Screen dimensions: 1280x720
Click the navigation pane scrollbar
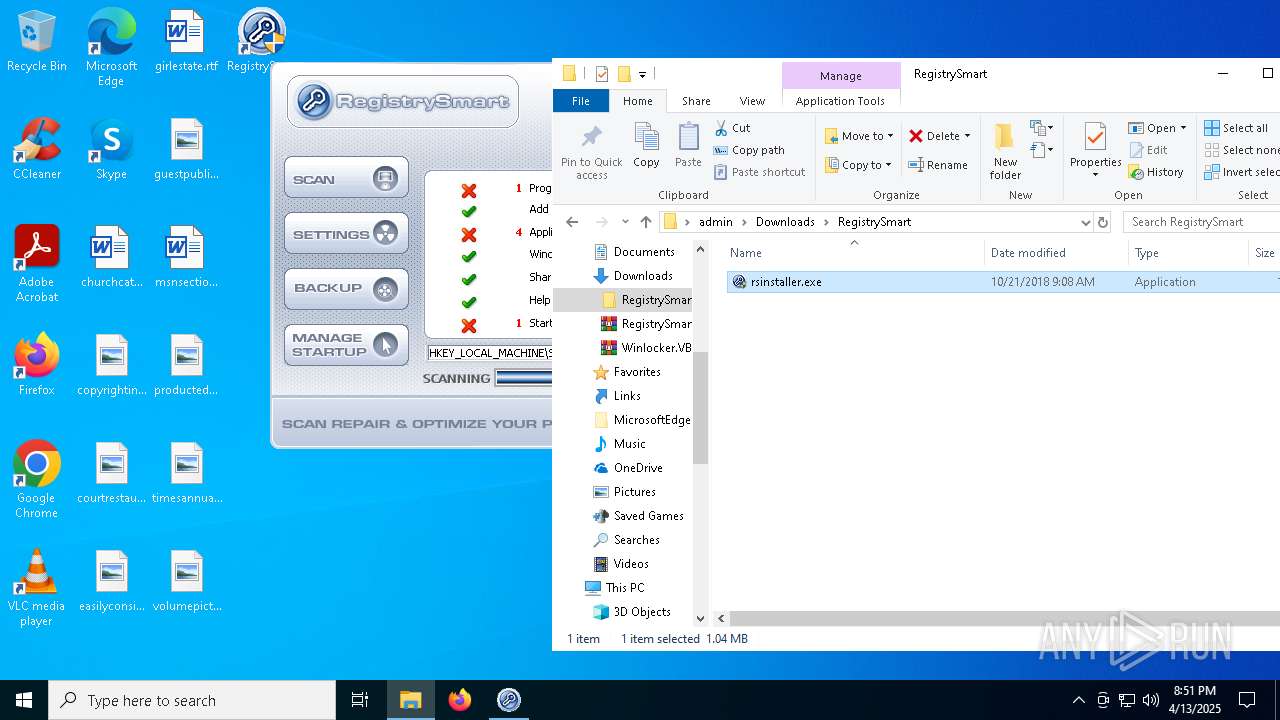click(700, 408)
